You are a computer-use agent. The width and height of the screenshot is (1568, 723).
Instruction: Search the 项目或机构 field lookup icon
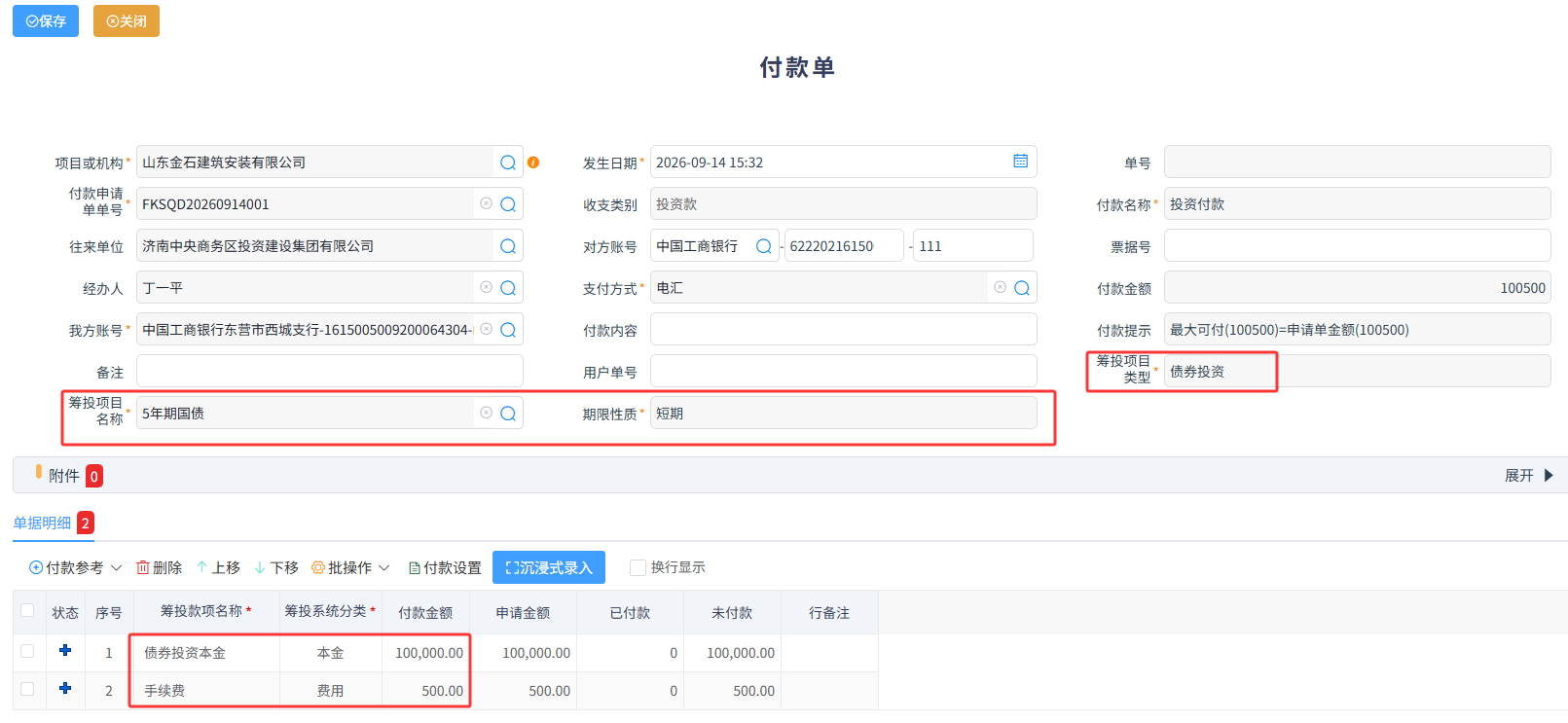pos(508,163)
